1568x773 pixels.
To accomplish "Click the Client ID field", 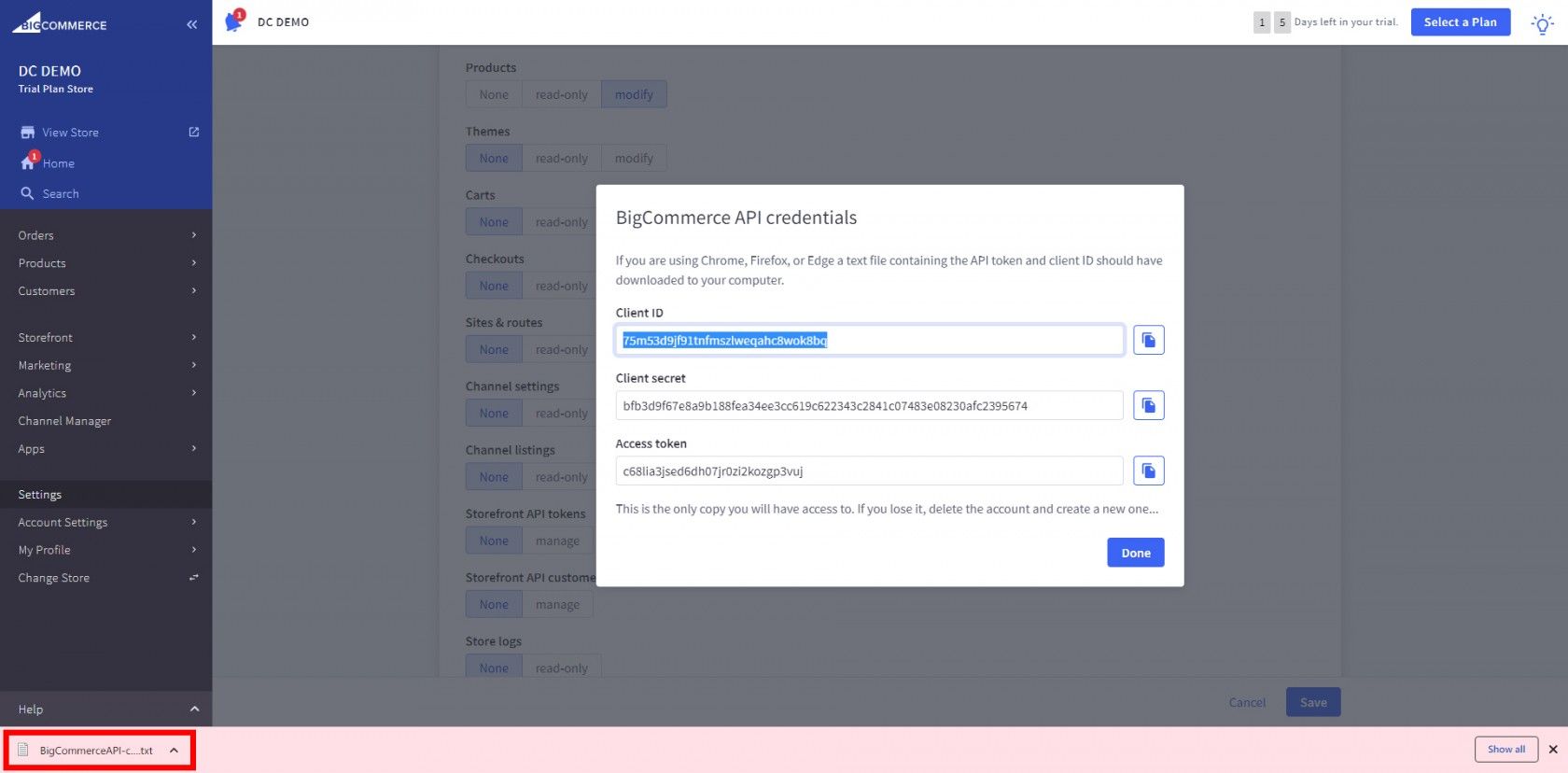I will click(869, 340).
